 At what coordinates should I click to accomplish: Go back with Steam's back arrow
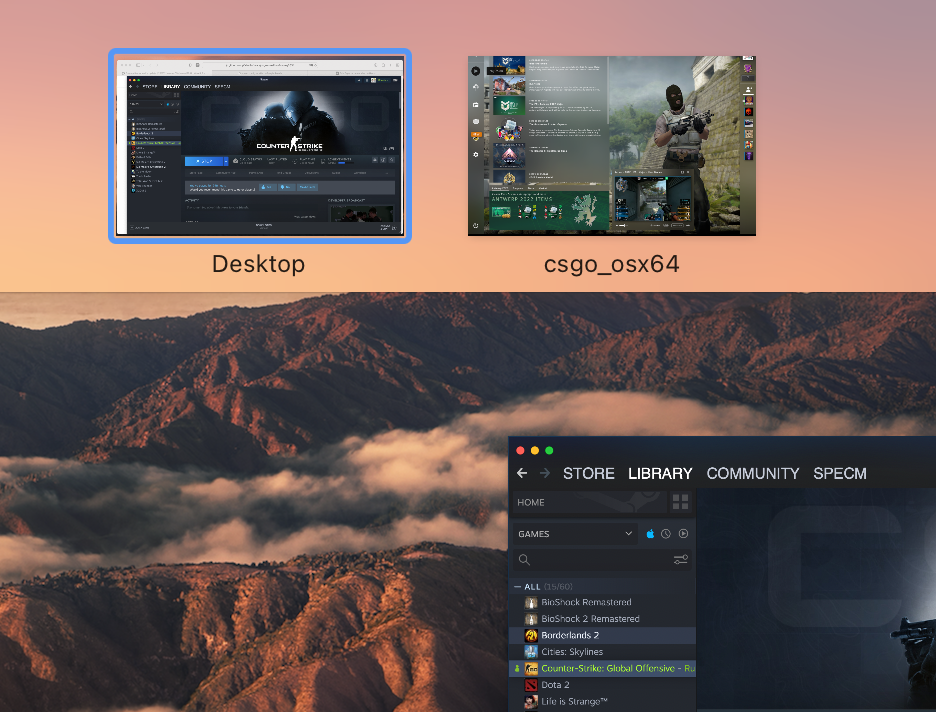coord(522,473)
